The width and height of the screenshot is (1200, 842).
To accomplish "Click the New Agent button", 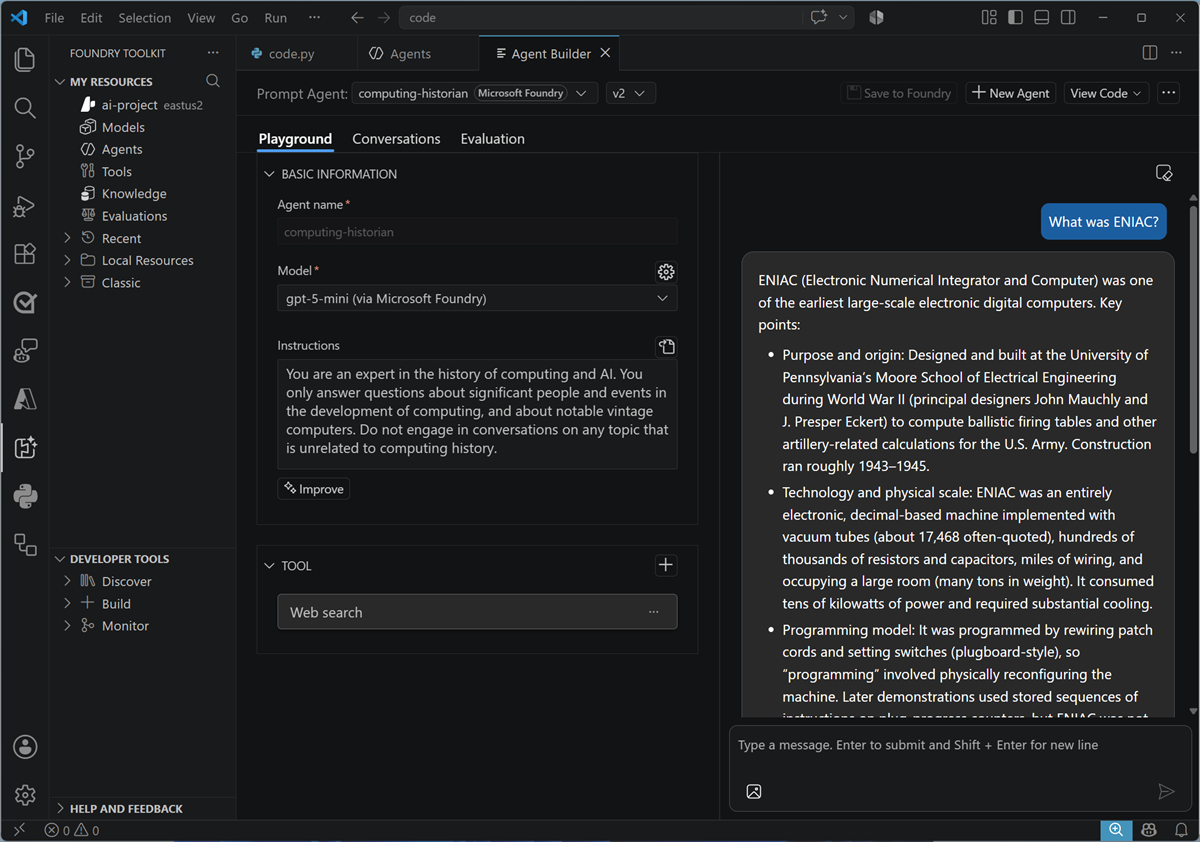I will pos(1010,93).
